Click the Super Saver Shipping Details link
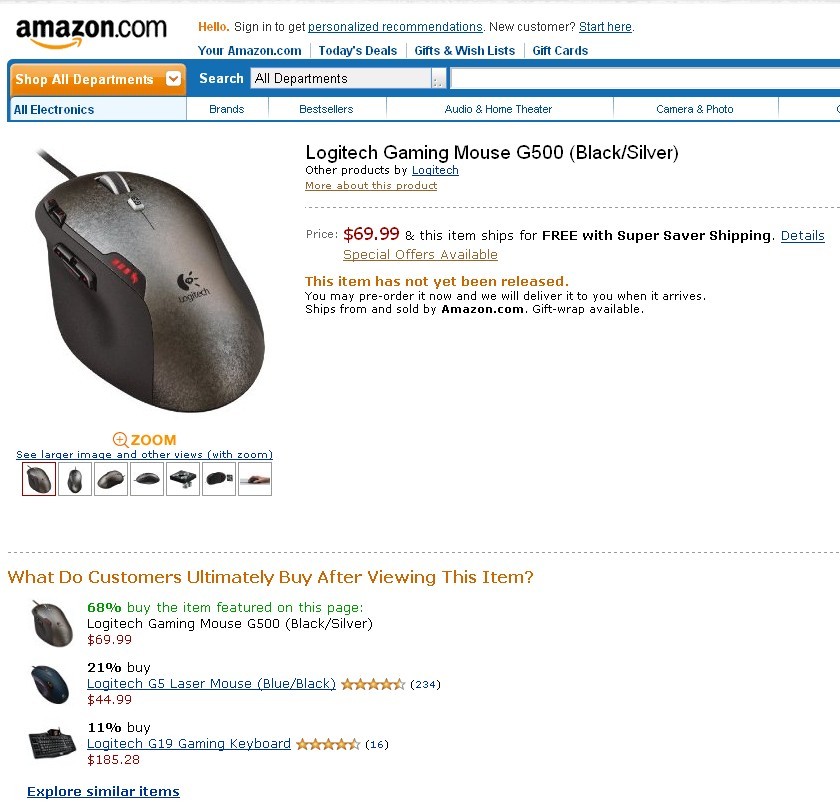The image size is (840, 806). (802, 236)
